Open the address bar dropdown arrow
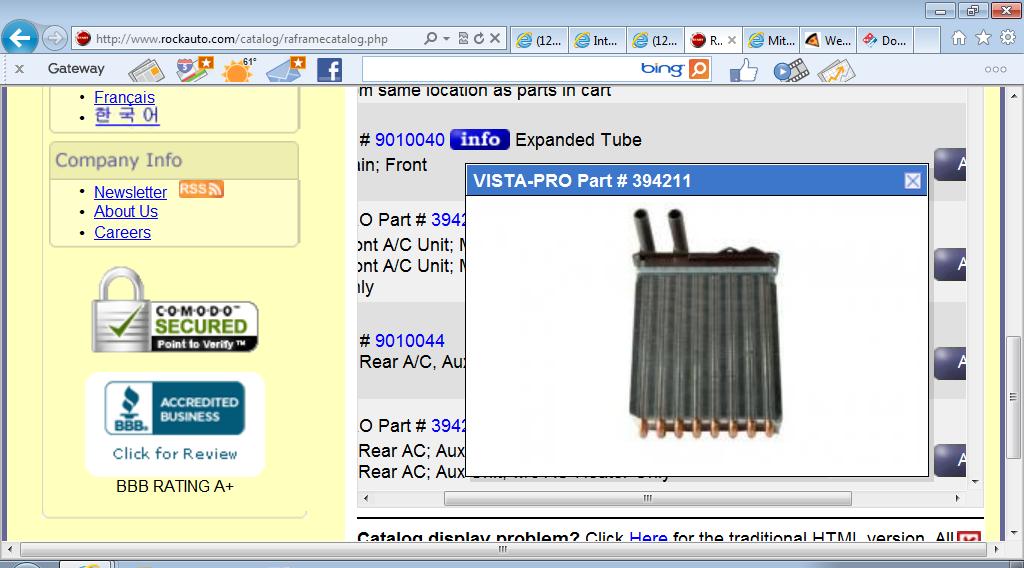This screenshot has height=568, width=1024. tap(447, 39)
